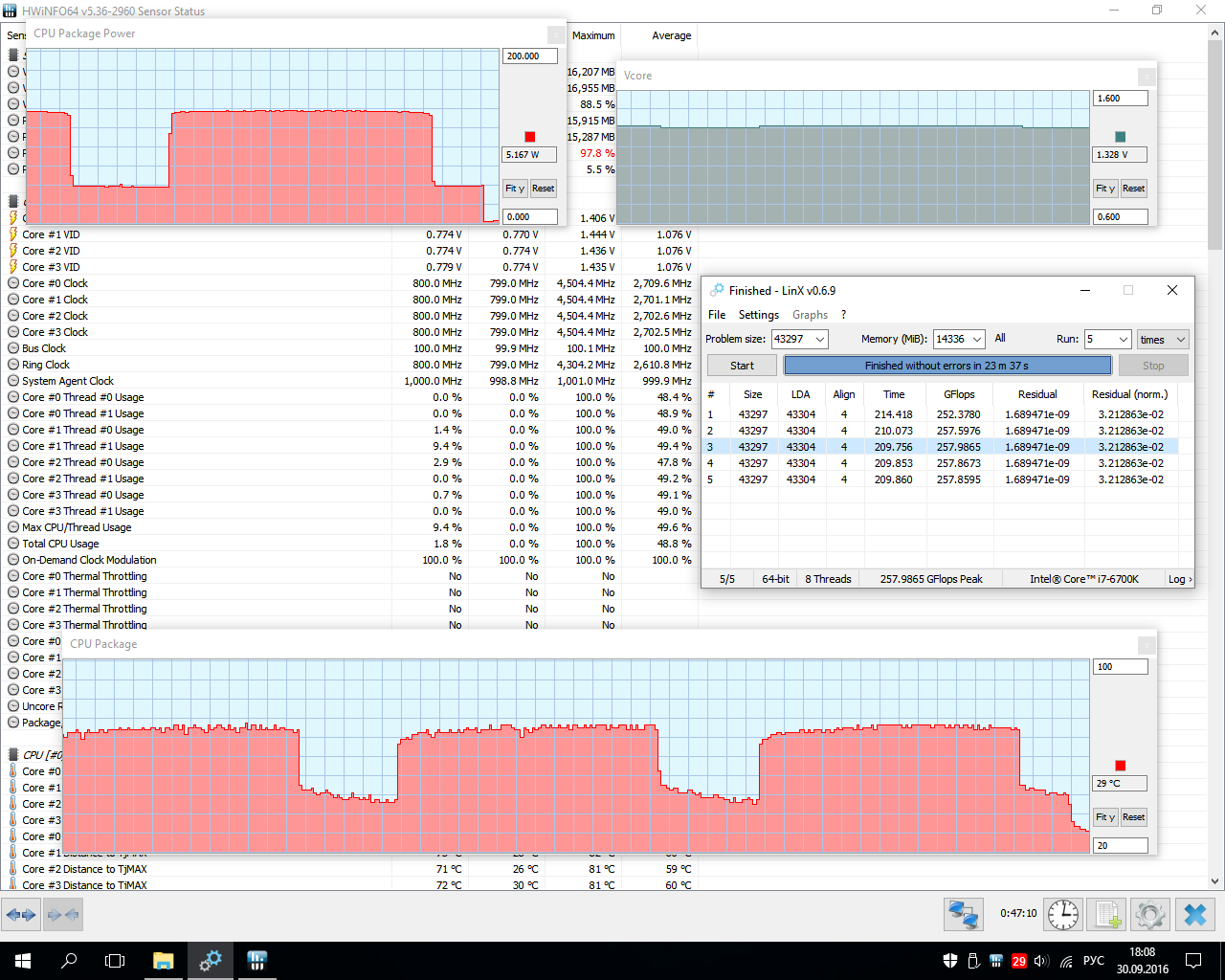Click the Windows Defender shield tray icon
Viewport: 1225px width, 980px height.
(950, 961)
